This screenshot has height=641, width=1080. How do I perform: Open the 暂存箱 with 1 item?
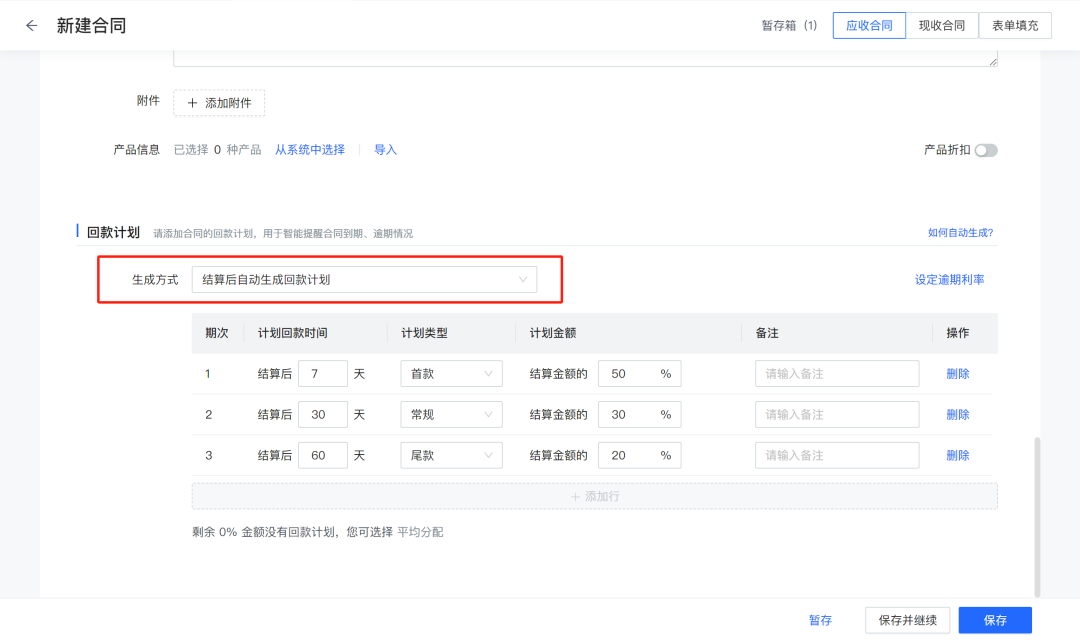[789, 25]
